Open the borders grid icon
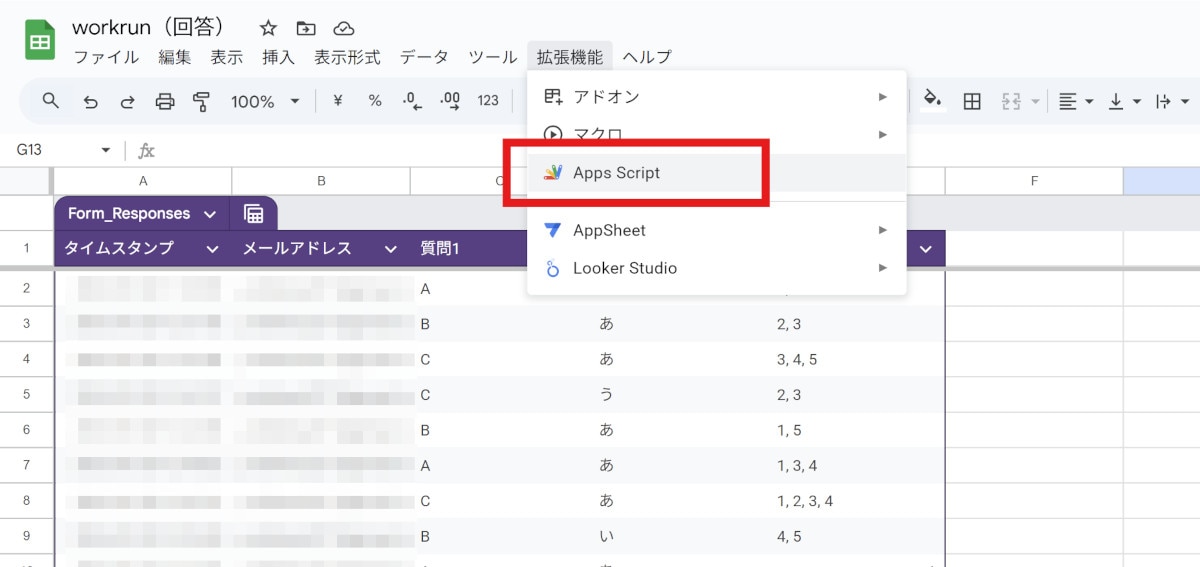 (x=971, y=101)
